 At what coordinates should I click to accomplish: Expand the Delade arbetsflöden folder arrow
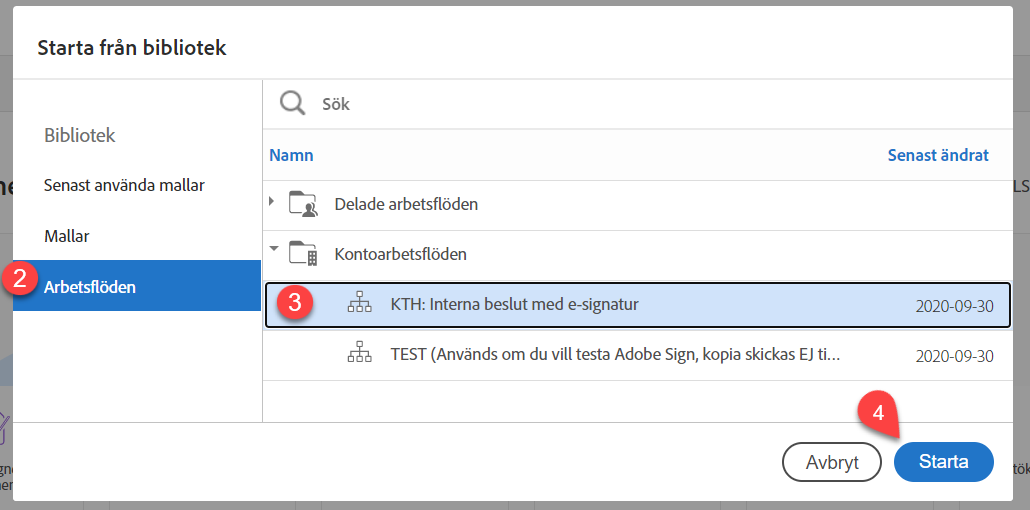(272, 202)
